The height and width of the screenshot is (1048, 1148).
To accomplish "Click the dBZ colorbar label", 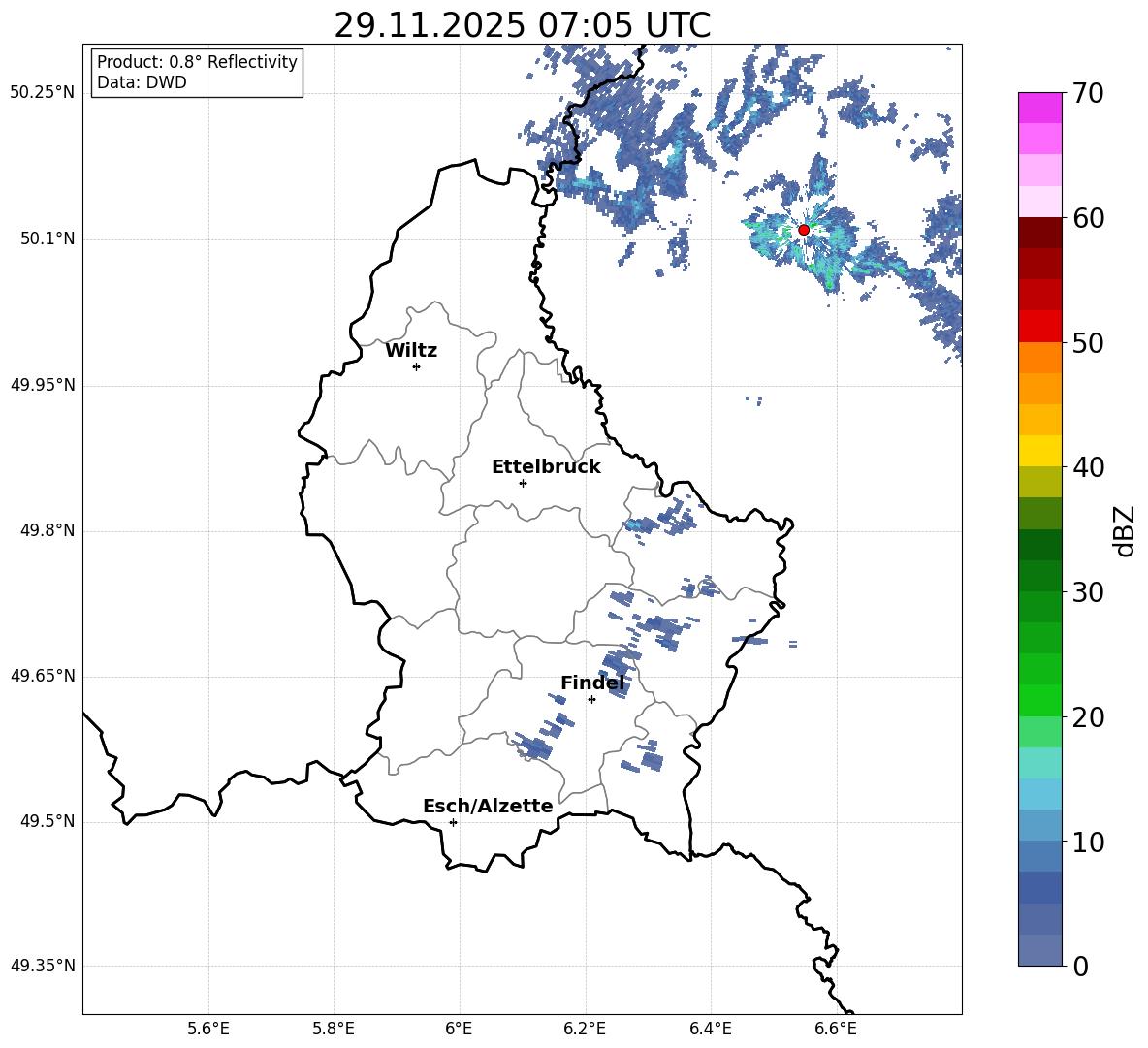I will point(1124,530).
